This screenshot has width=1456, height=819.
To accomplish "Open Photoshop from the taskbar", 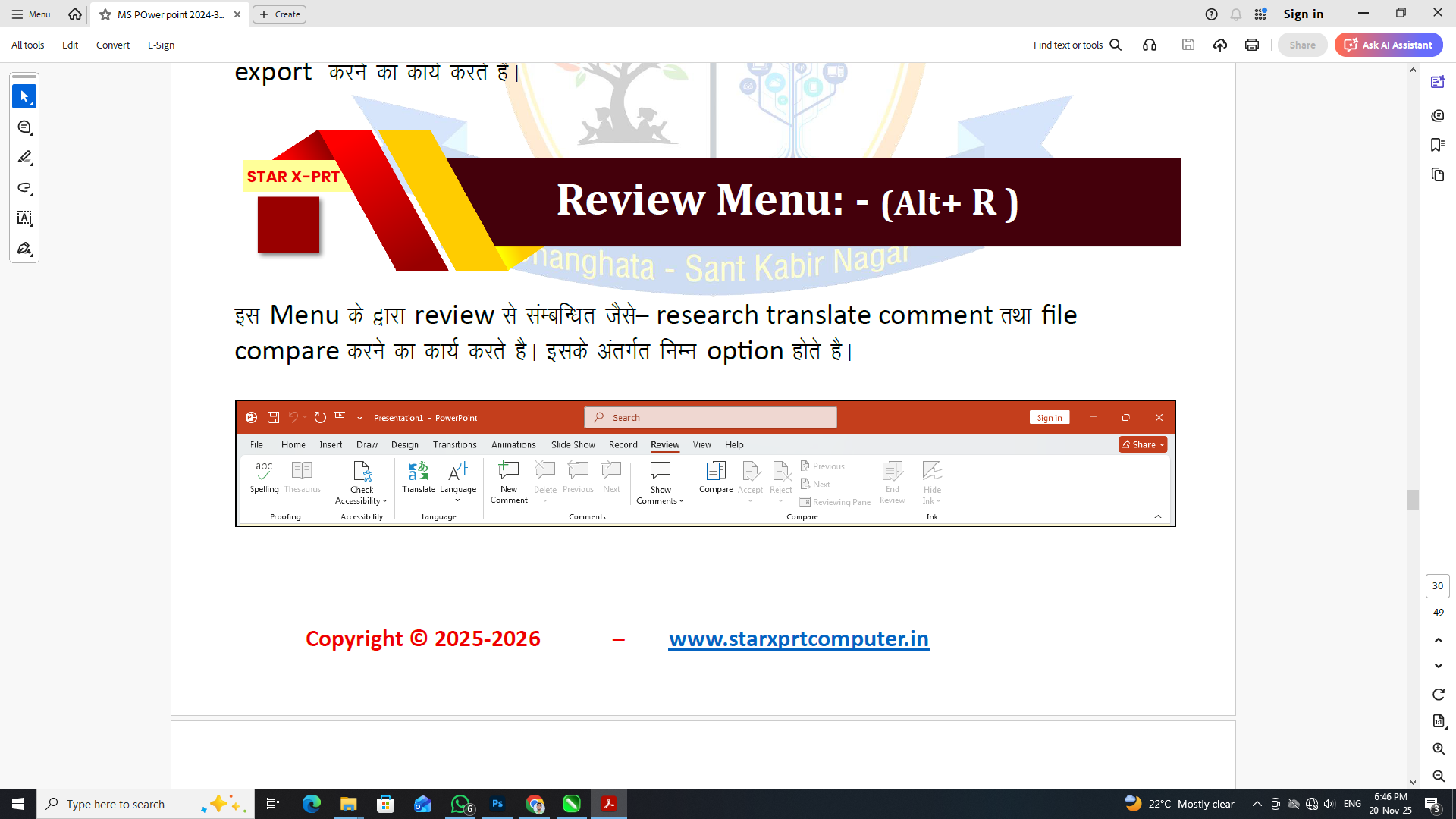I will pyautogui.click(x=498, y=804).
